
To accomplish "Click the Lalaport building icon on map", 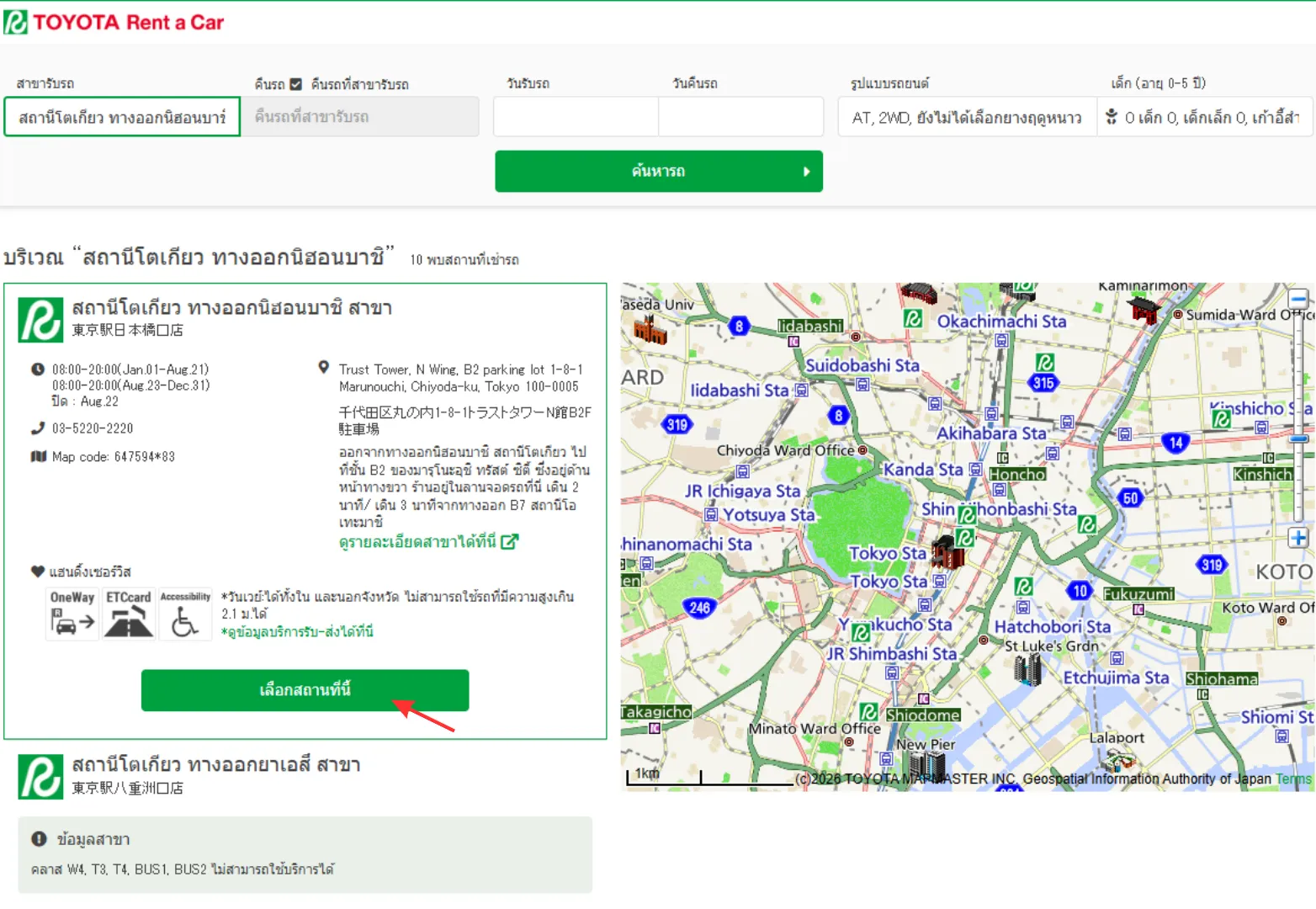I will point(1119,761).
